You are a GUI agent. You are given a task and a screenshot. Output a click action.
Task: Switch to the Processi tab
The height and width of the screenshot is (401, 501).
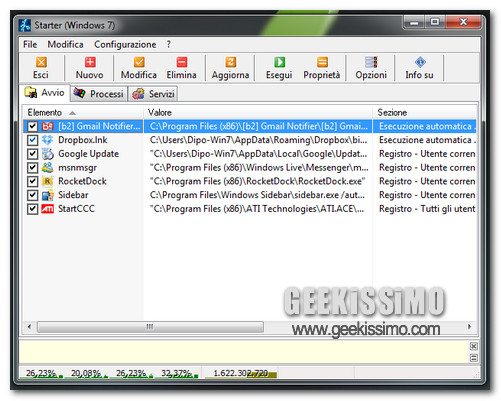coord(99,94)
